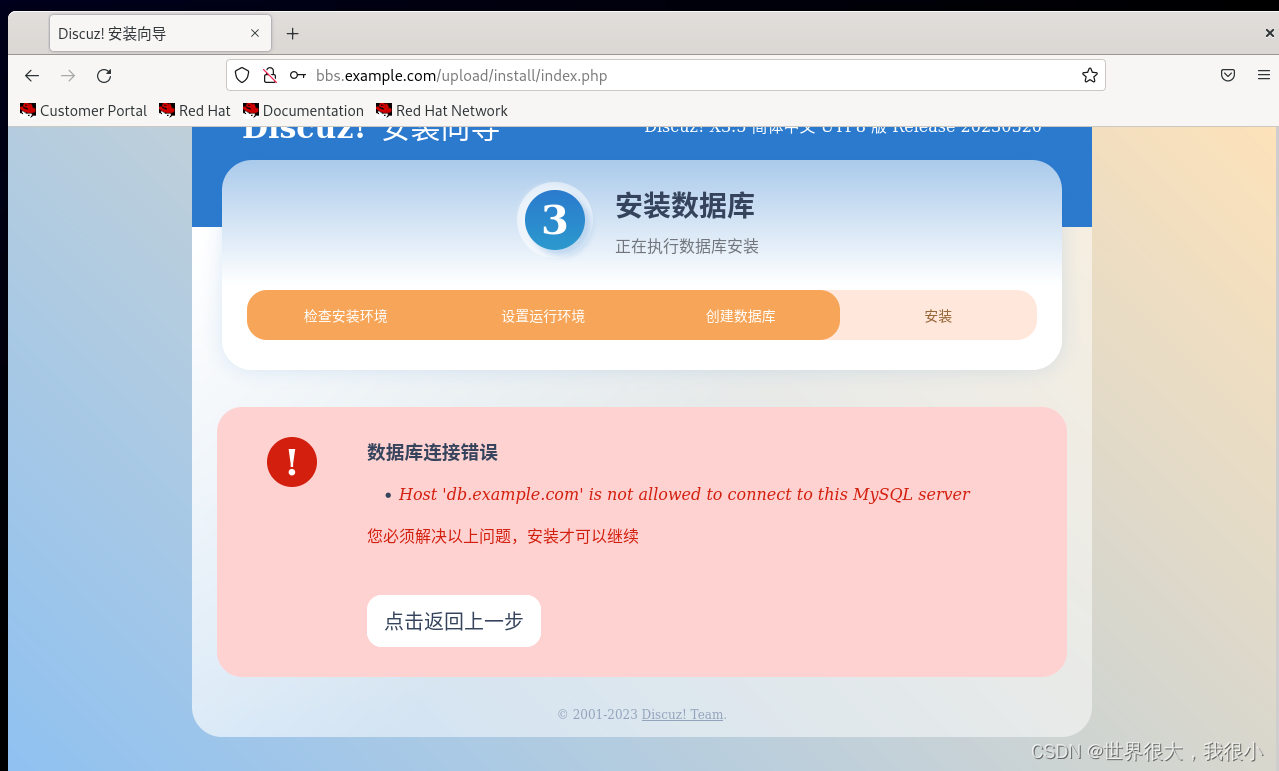Click the Red Hat fedora icon beside Documentation

tap(252, 110)
